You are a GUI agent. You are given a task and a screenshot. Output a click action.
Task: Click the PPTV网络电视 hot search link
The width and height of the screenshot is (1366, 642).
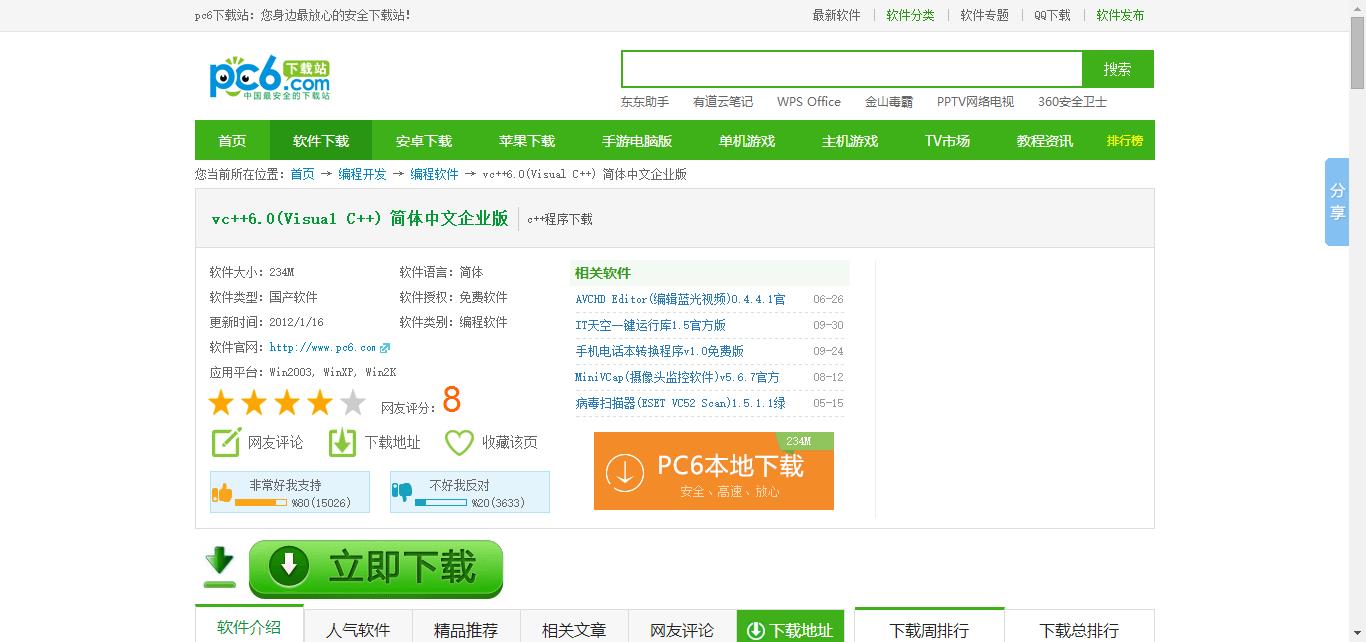coord(975,101)
